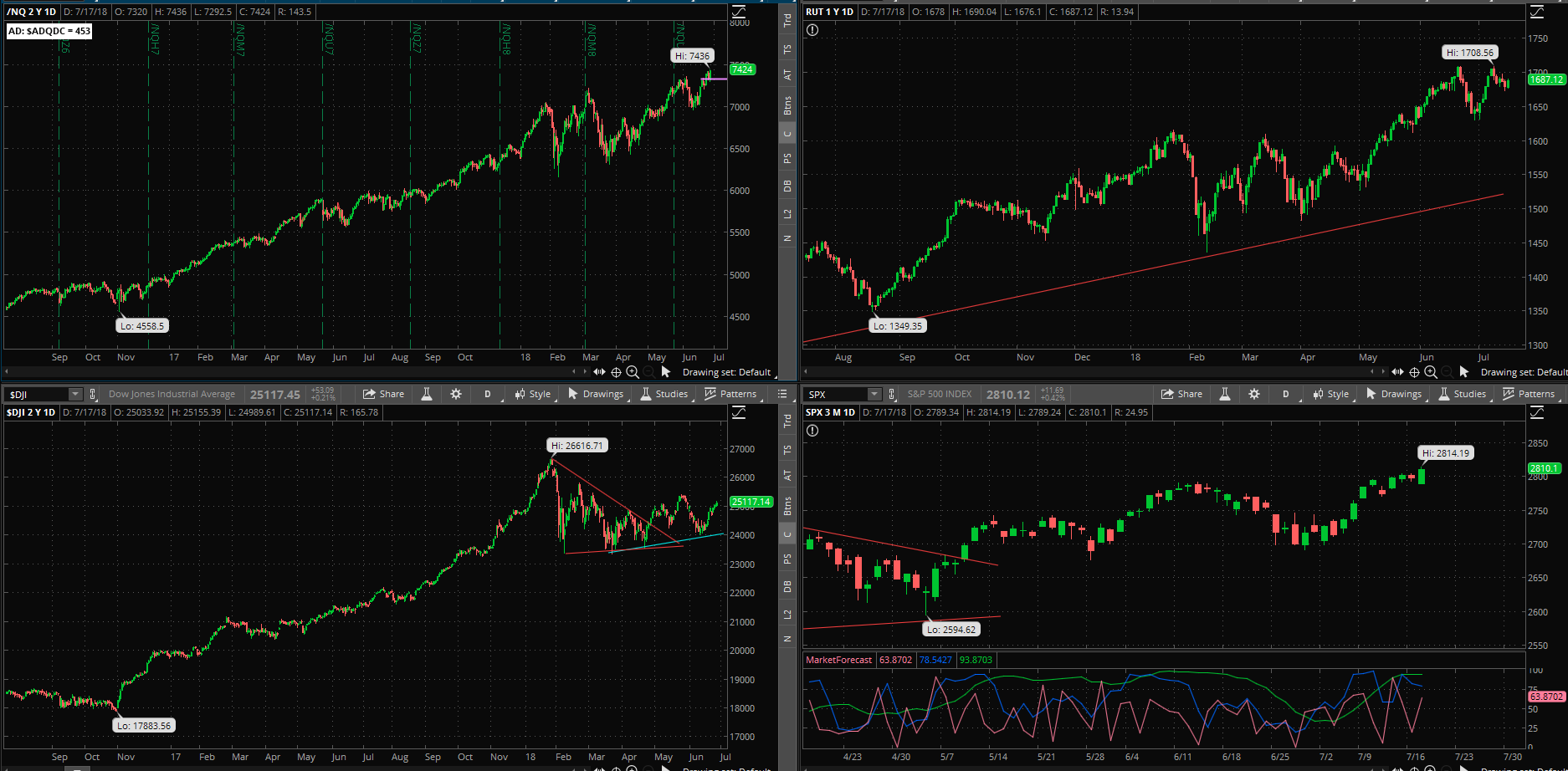Click the 7424 price bubble on /NQ axis
Screen dimensions: 1568x771
(742, 69)
